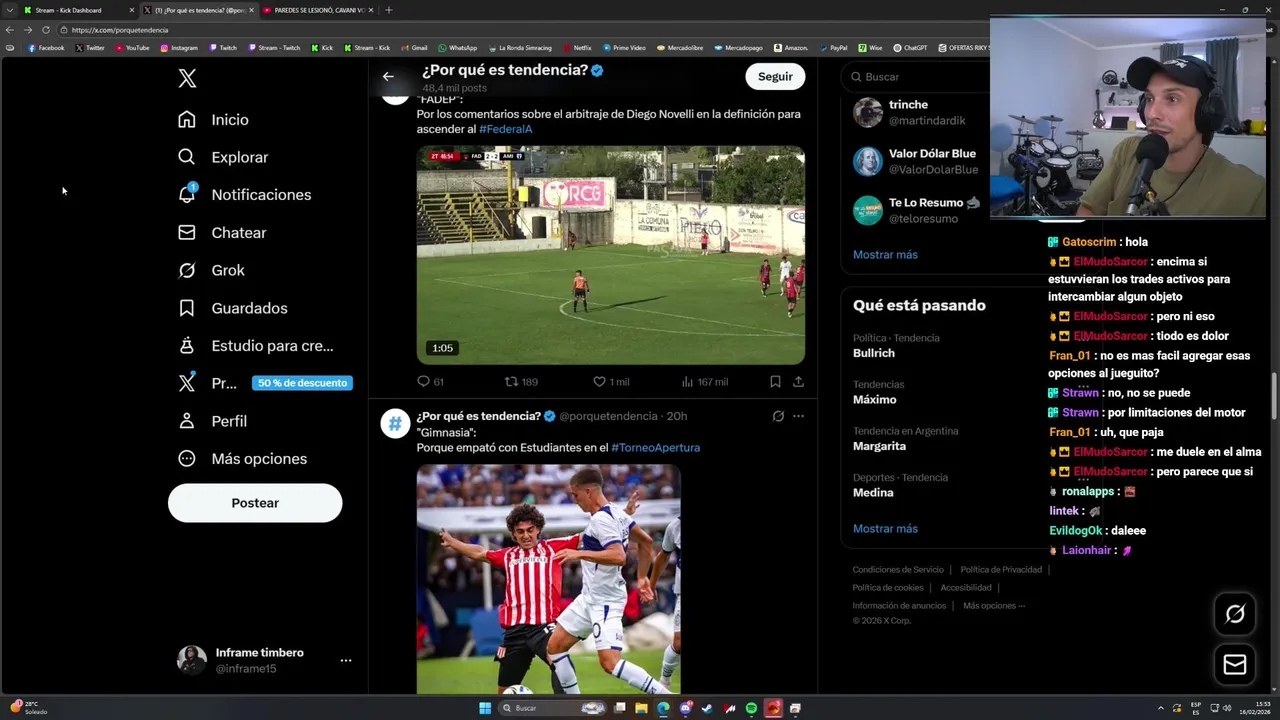1280x720 pixels.
Task: Open Spotify from the taskbar
Action: [x=751, y=708]
